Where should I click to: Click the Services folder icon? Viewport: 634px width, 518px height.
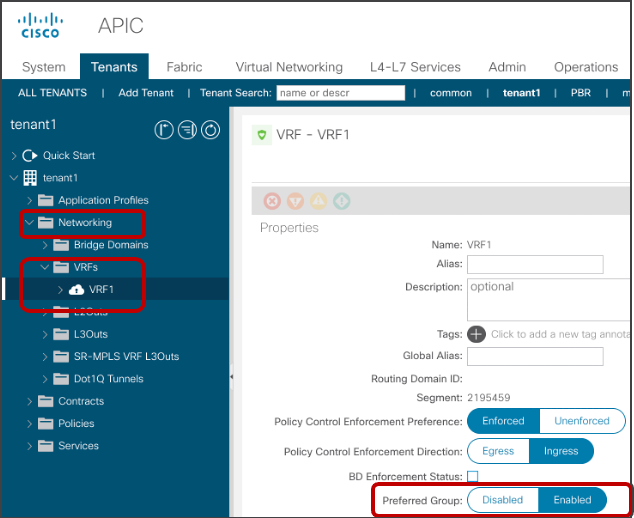click(45, 446)
